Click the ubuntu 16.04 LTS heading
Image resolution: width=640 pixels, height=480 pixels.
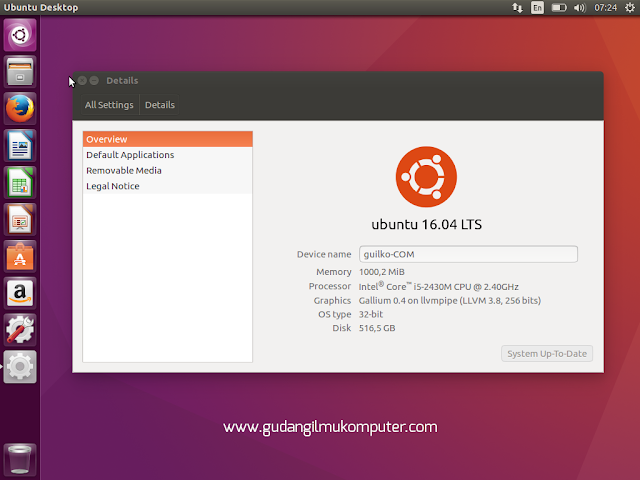click(x=426, y=224)
